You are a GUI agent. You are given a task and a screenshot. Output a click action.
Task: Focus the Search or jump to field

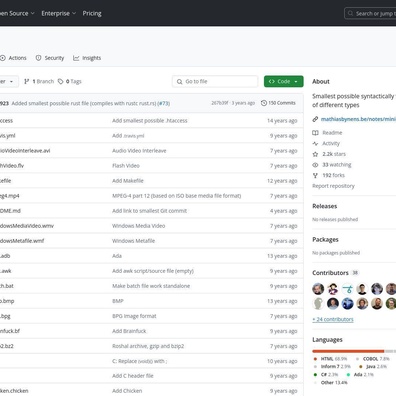(x=370, y=13)
